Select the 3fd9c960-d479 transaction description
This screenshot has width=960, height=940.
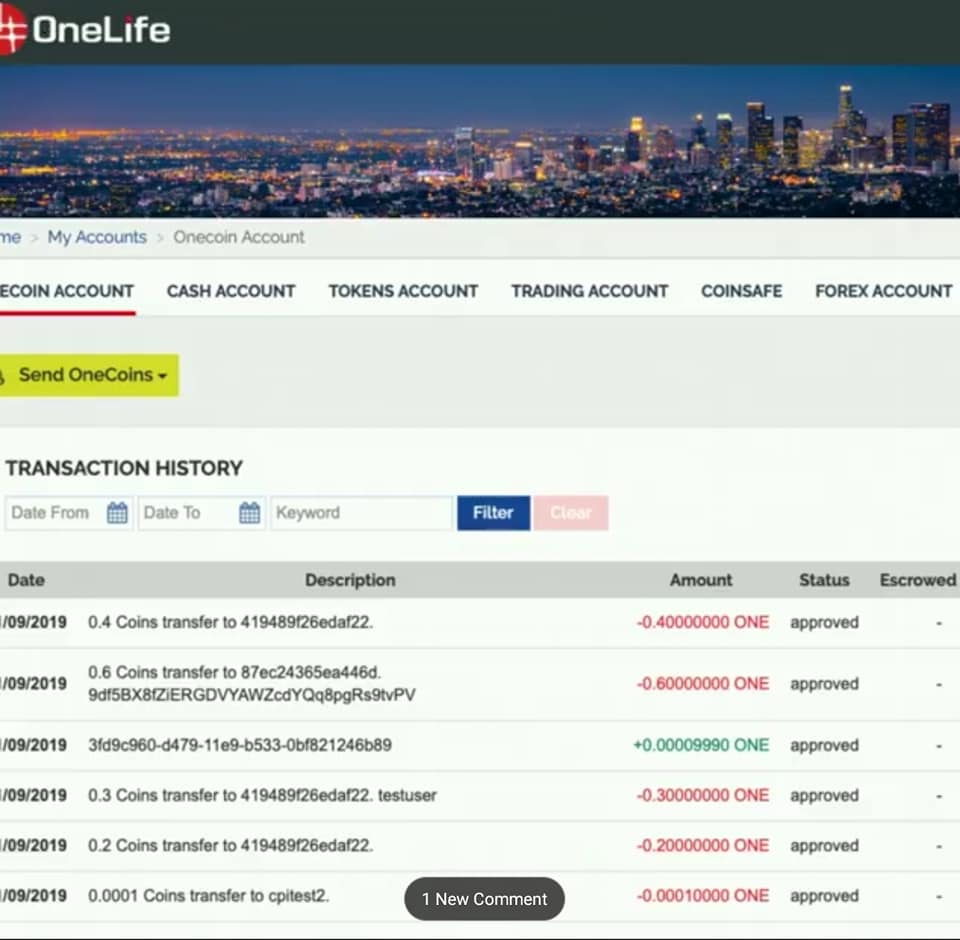(x=240, y=745)
